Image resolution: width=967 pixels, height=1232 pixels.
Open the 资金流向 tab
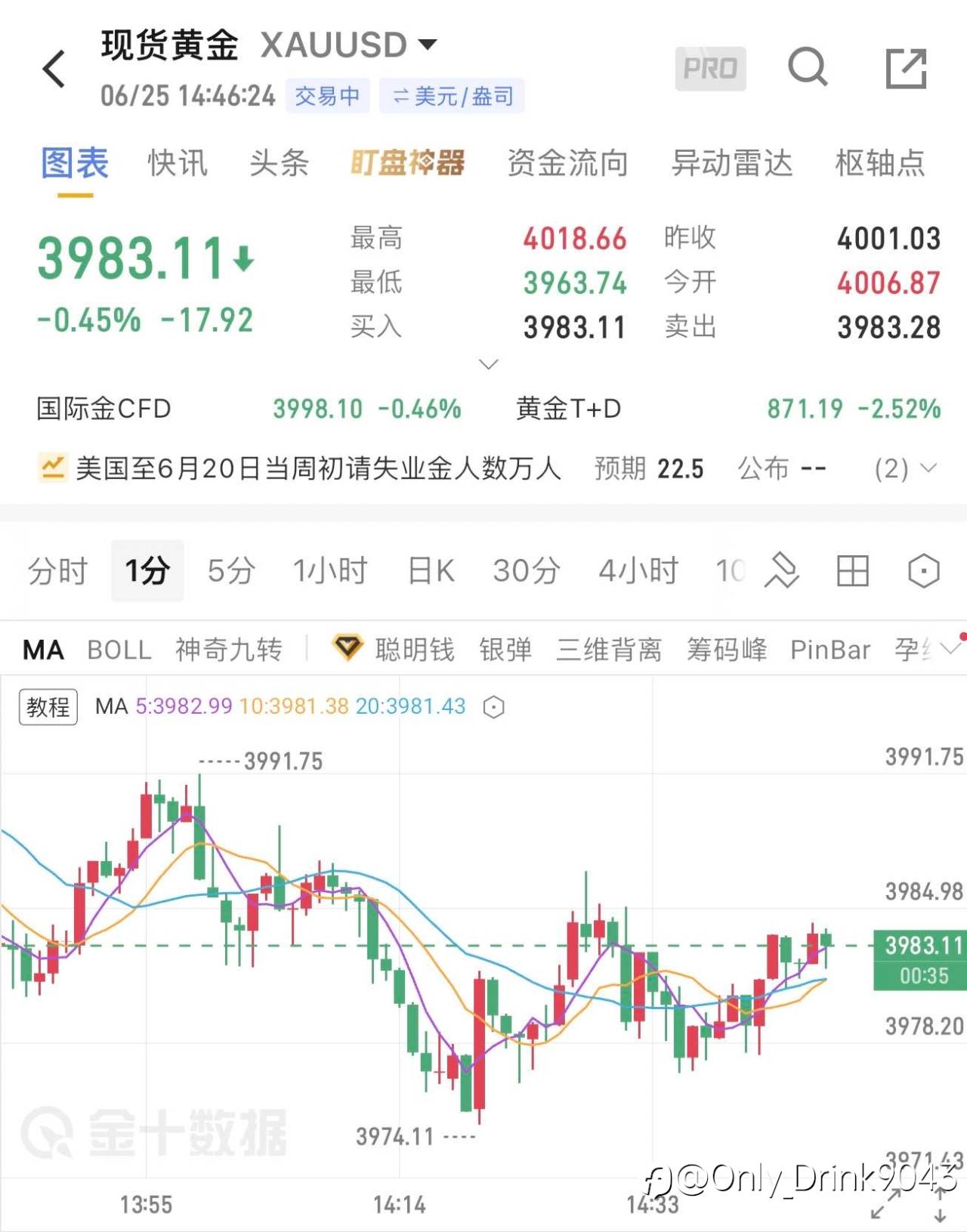(x=568, y=163)
